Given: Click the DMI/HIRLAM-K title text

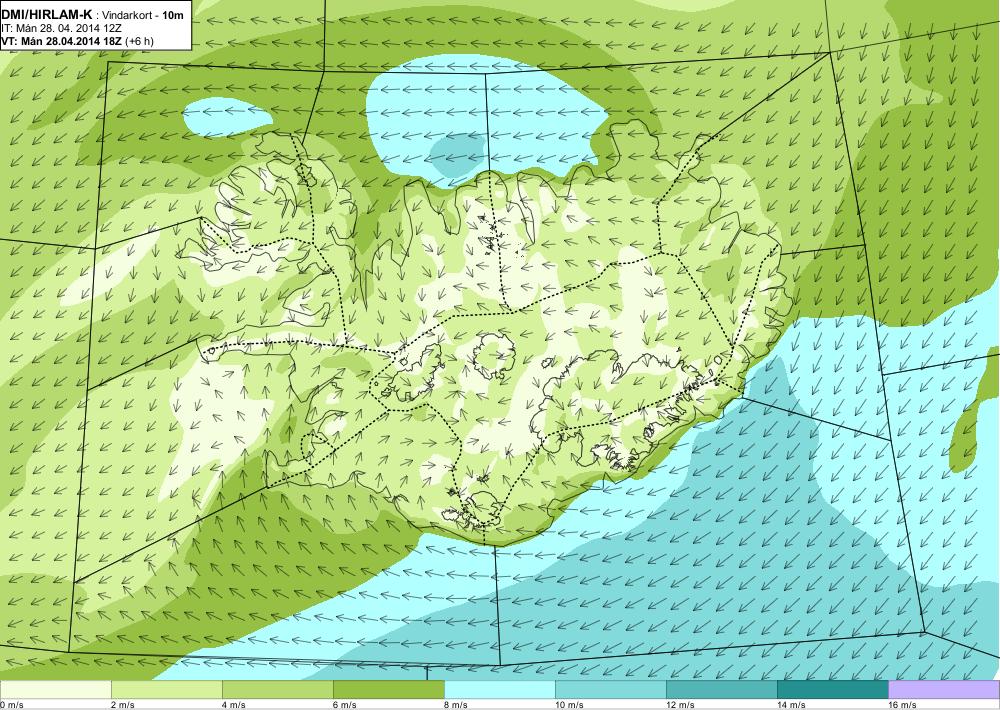Looking at the screenshot, I should (47, 15).
